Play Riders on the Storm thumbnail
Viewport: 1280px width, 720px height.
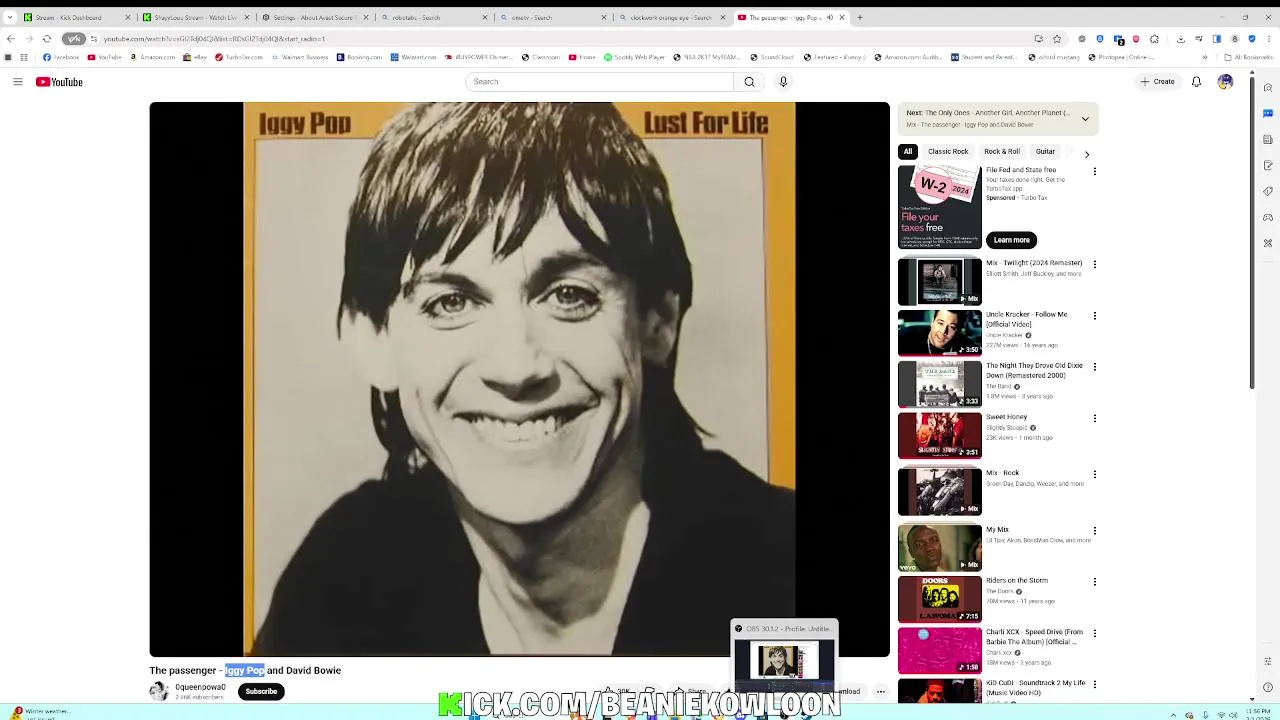(940, 599)
